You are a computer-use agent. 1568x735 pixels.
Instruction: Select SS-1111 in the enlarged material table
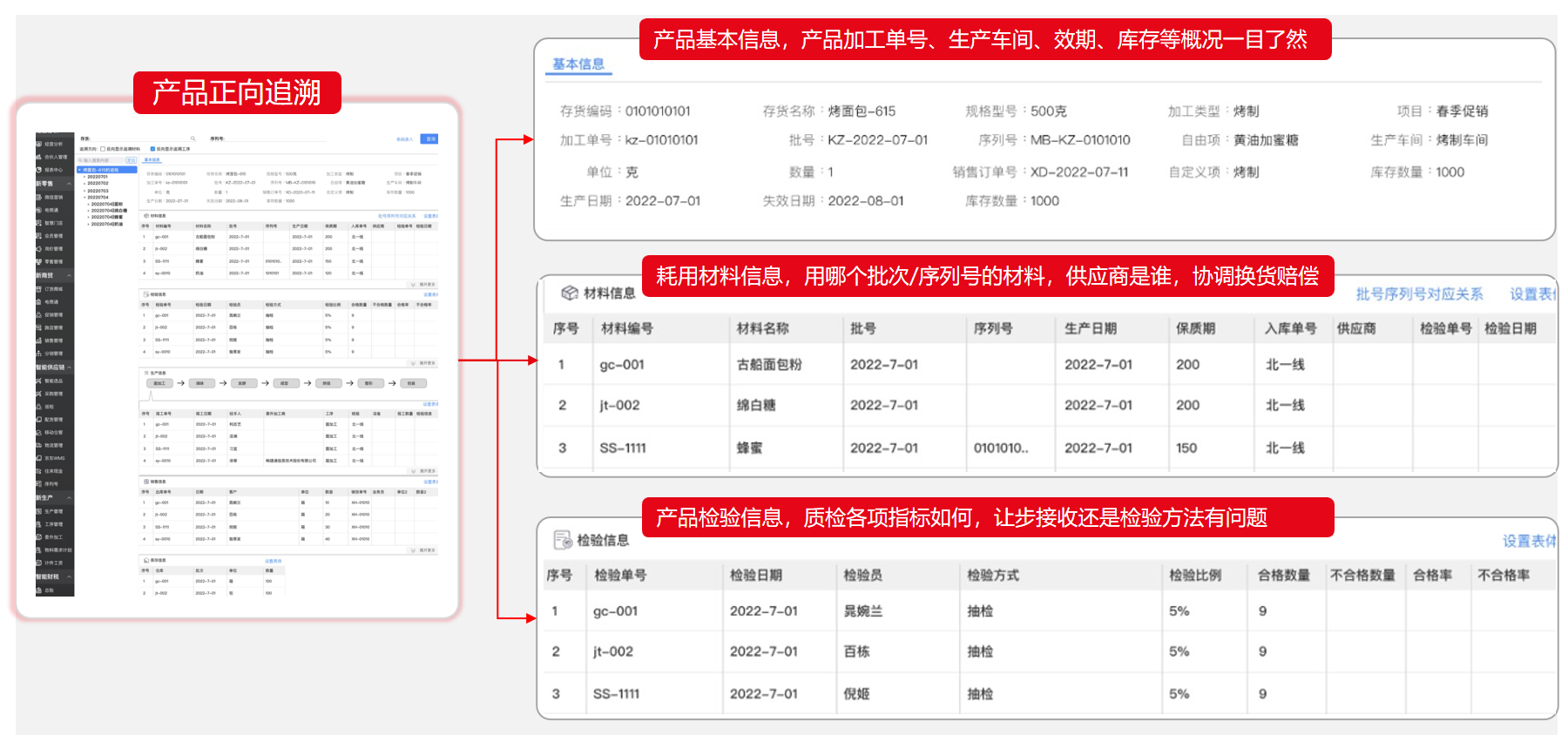[x=623, y=448]
